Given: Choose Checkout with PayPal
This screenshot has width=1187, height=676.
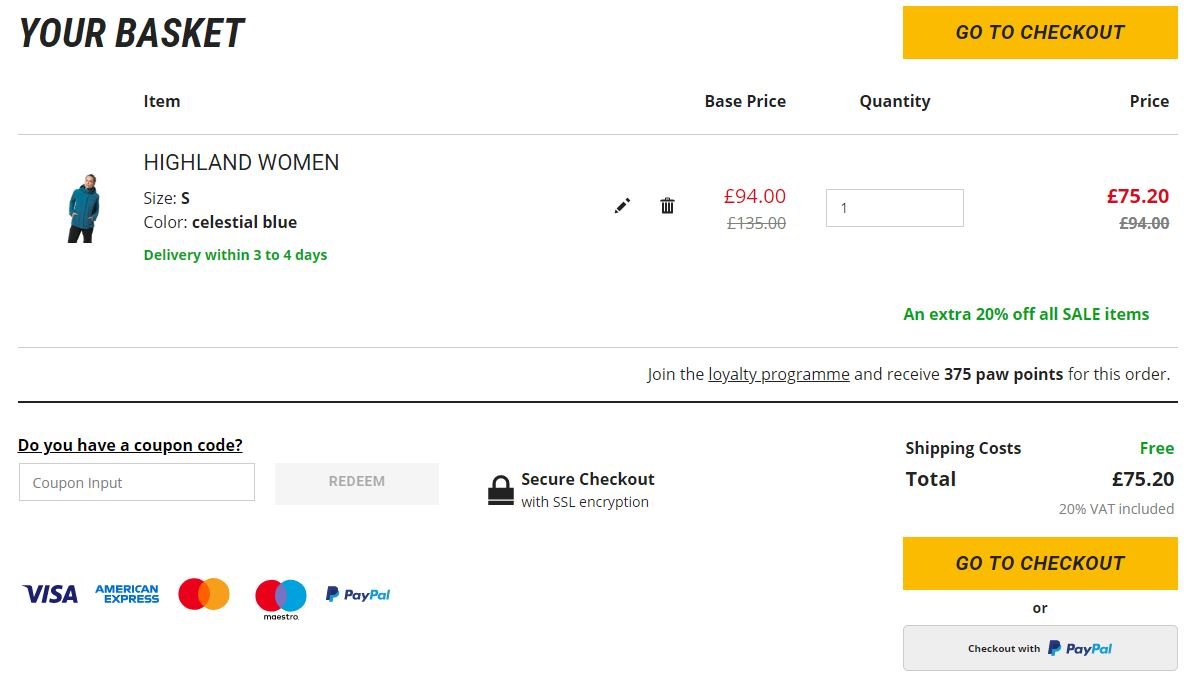Looking at the screenshot, I should [1039, 648].
